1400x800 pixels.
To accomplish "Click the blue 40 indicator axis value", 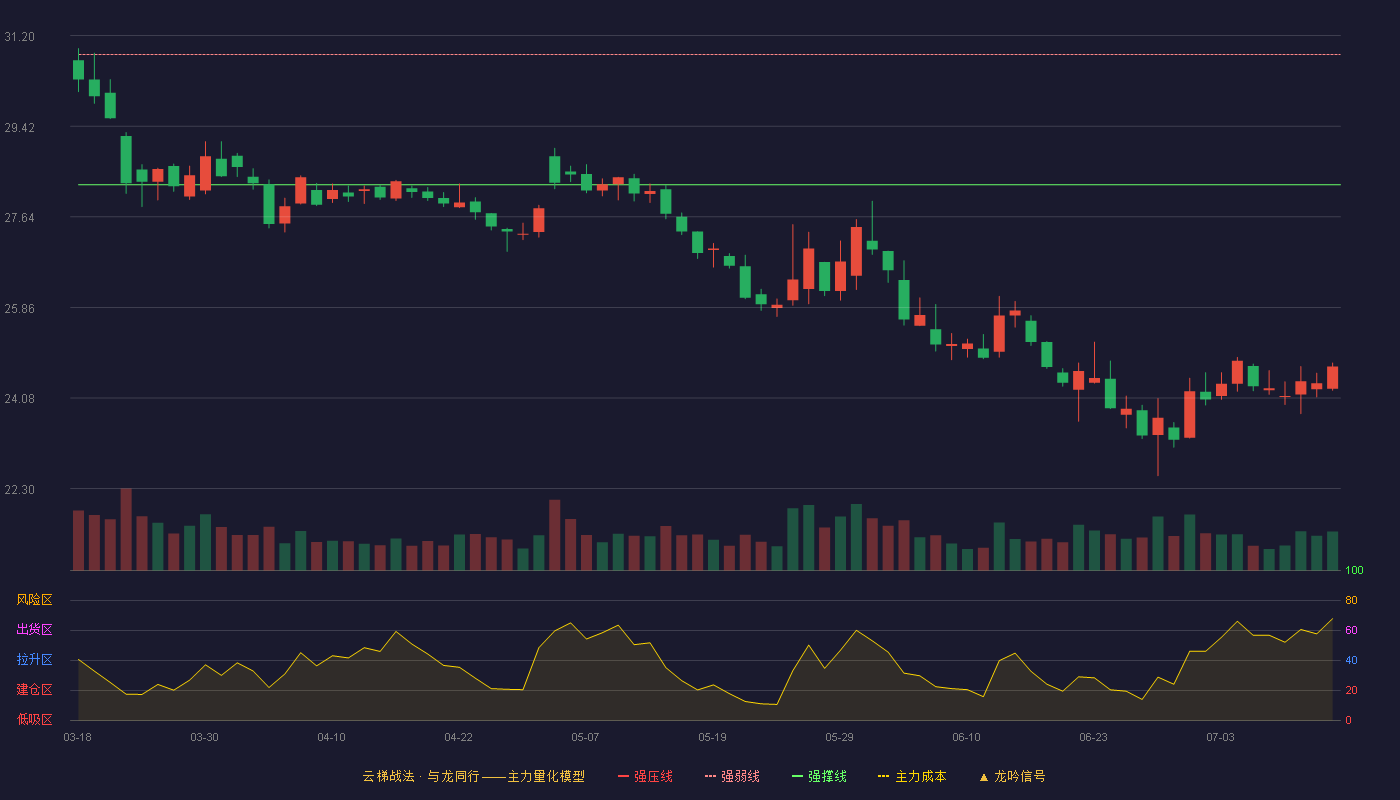I will [x=1351, y=660].
